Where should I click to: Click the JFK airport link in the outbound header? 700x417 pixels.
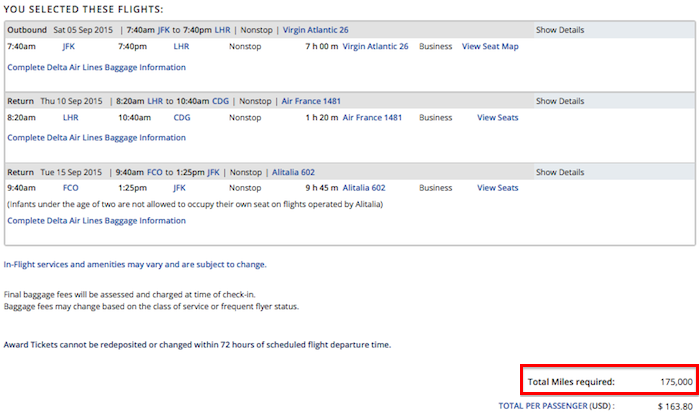tap(163, 30)
